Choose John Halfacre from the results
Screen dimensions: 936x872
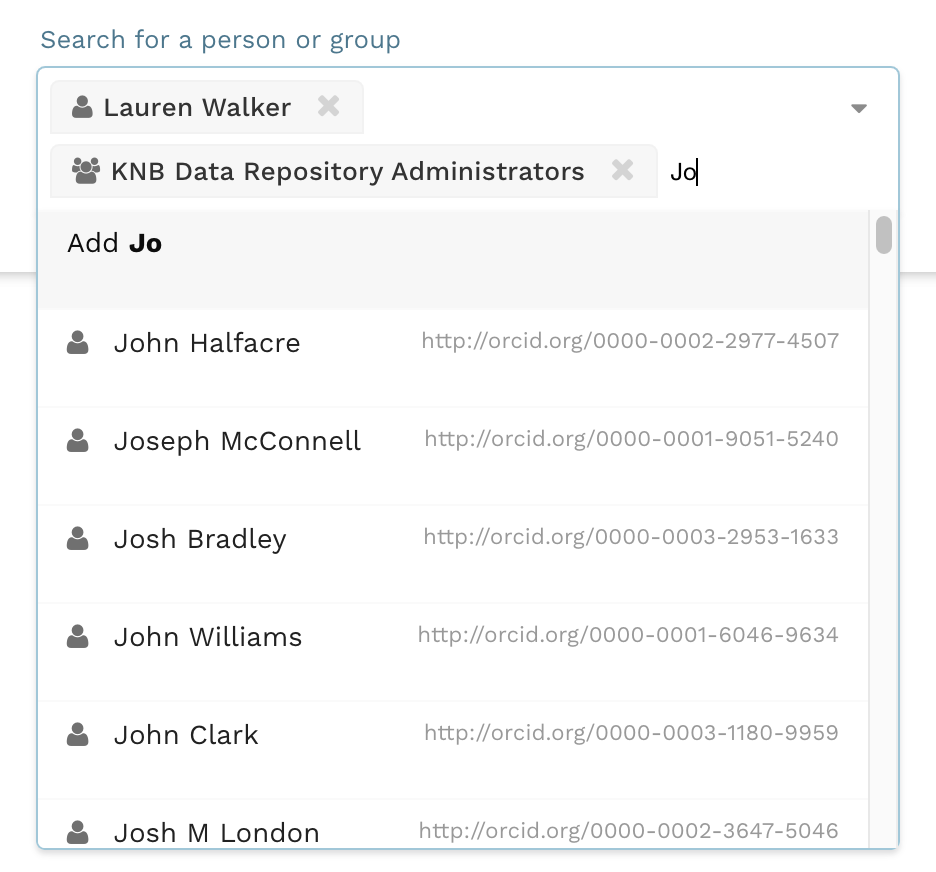tap(207, 343)
